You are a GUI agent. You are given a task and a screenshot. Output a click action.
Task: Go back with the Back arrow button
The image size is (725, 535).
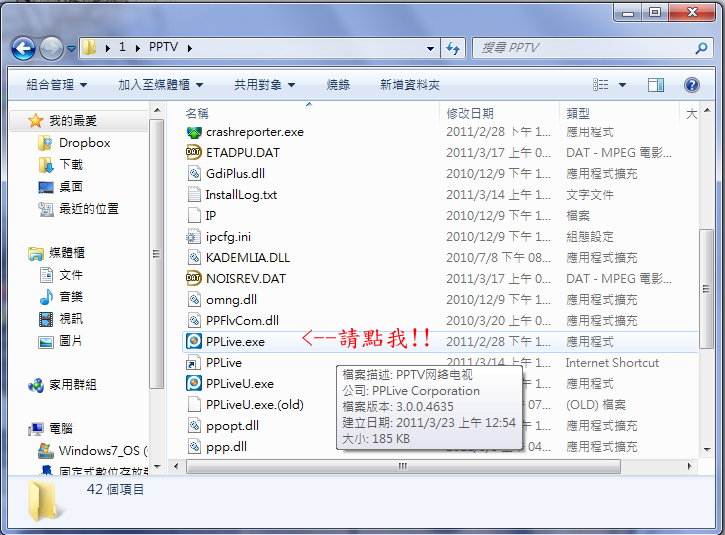point(23,48)
